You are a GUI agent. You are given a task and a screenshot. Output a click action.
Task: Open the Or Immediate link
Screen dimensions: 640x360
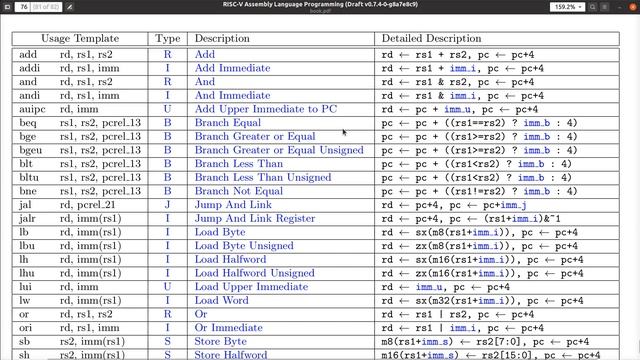[228, 328]
